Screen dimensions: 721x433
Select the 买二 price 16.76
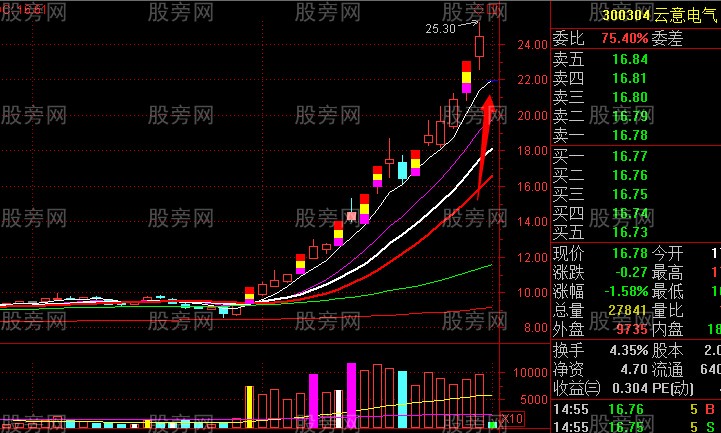click(x=630, y=175)
